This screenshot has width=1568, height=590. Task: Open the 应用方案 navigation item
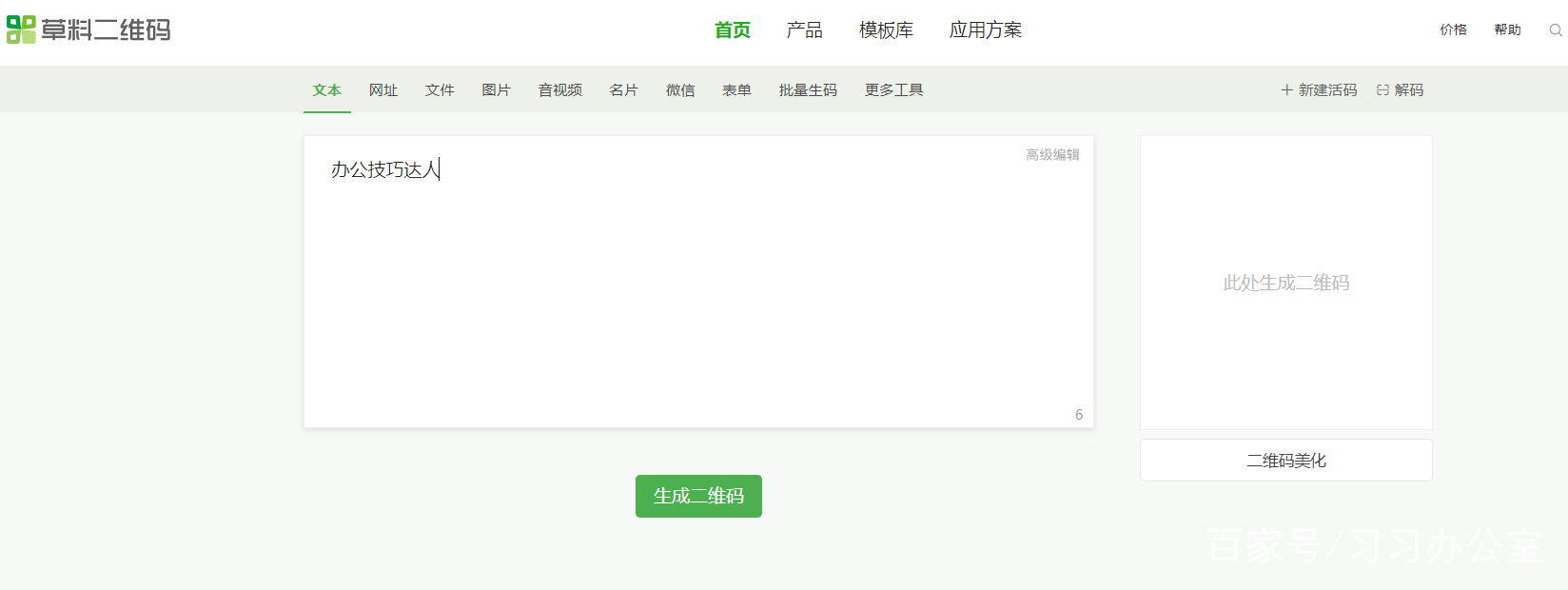tap(986, 30)
